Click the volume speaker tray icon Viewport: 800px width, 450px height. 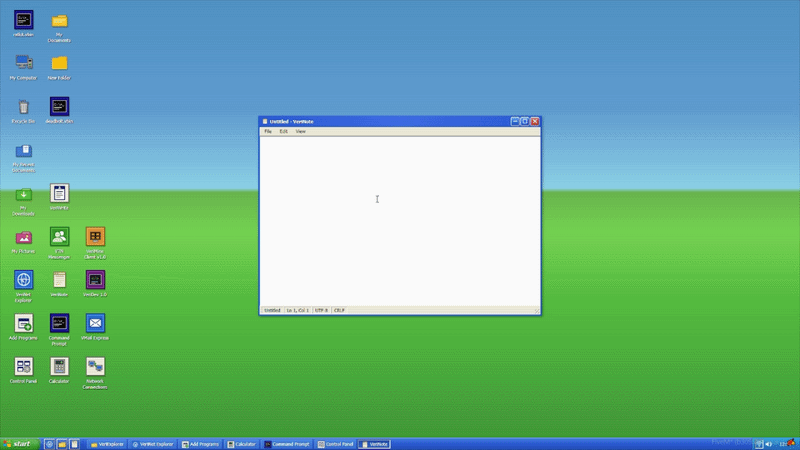tap(769, 444)
